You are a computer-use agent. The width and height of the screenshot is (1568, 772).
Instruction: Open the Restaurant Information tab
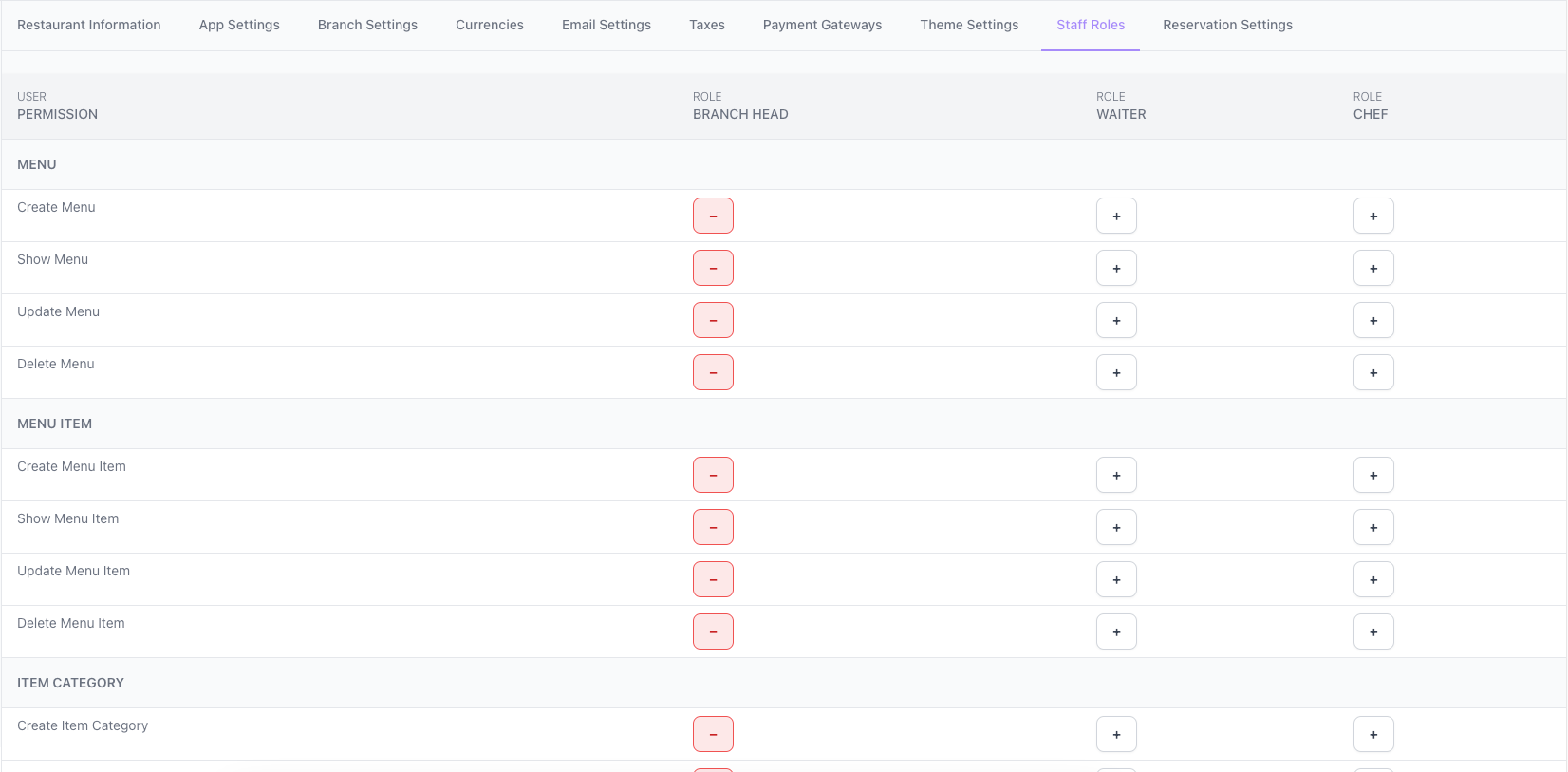point(89,25)
